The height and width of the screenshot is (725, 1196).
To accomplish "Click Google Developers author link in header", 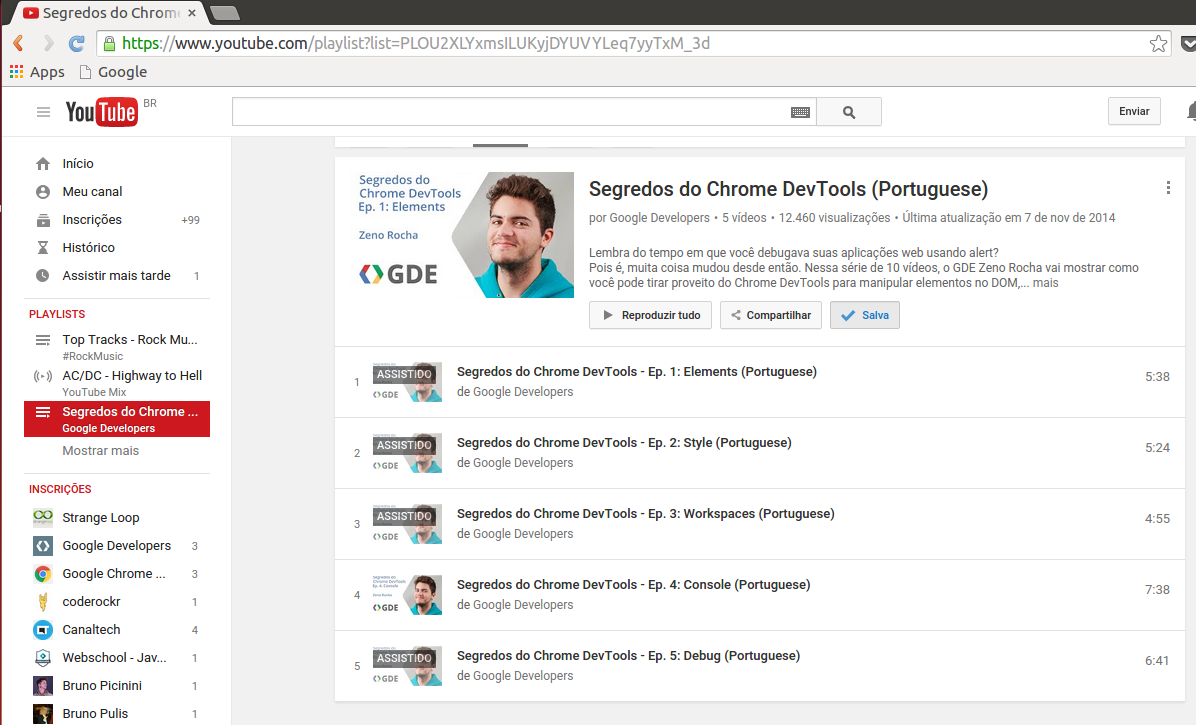I will [659, 218].
